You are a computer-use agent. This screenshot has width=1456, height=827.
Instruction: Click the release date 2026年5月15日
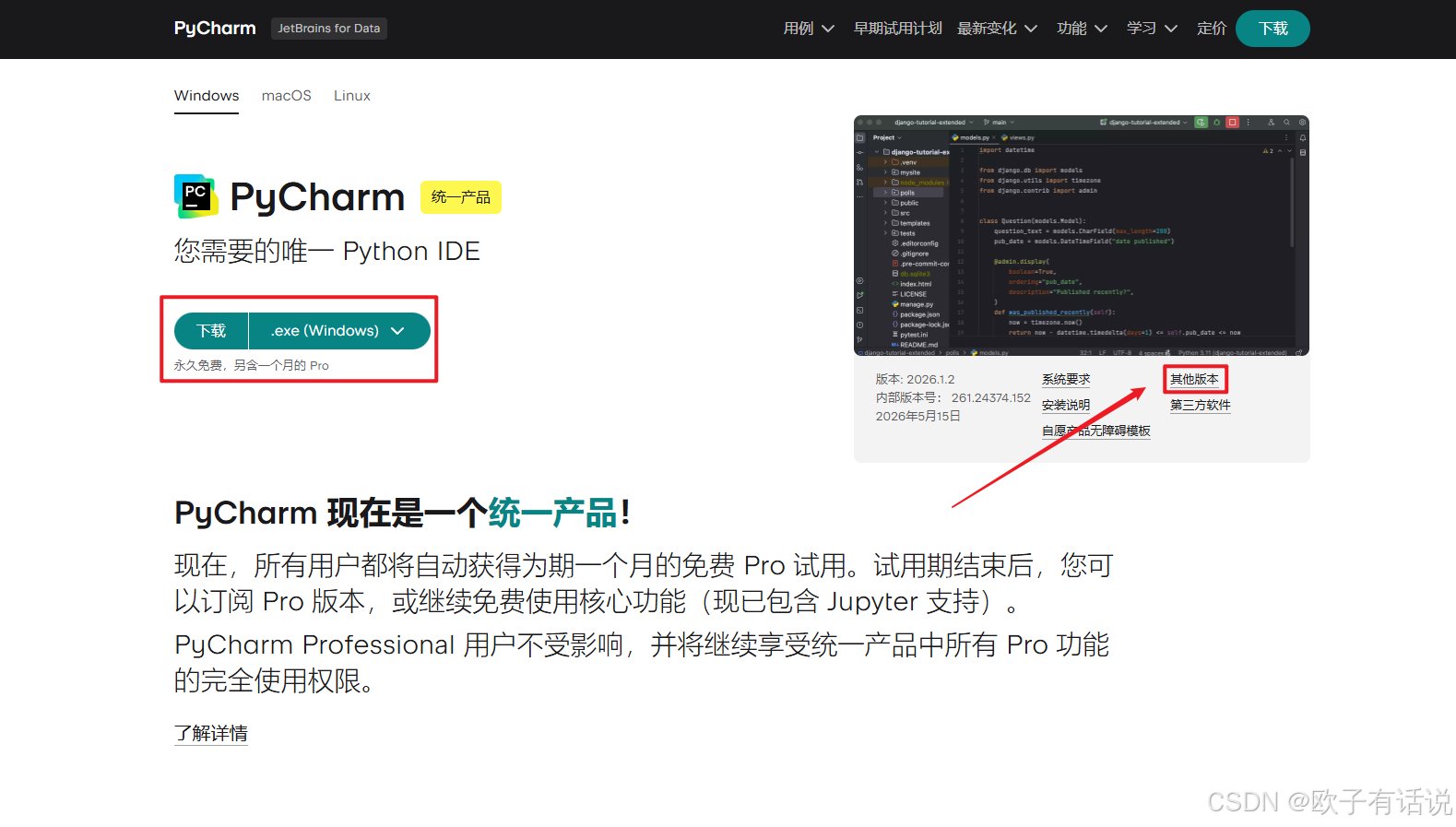pos(917,416)
